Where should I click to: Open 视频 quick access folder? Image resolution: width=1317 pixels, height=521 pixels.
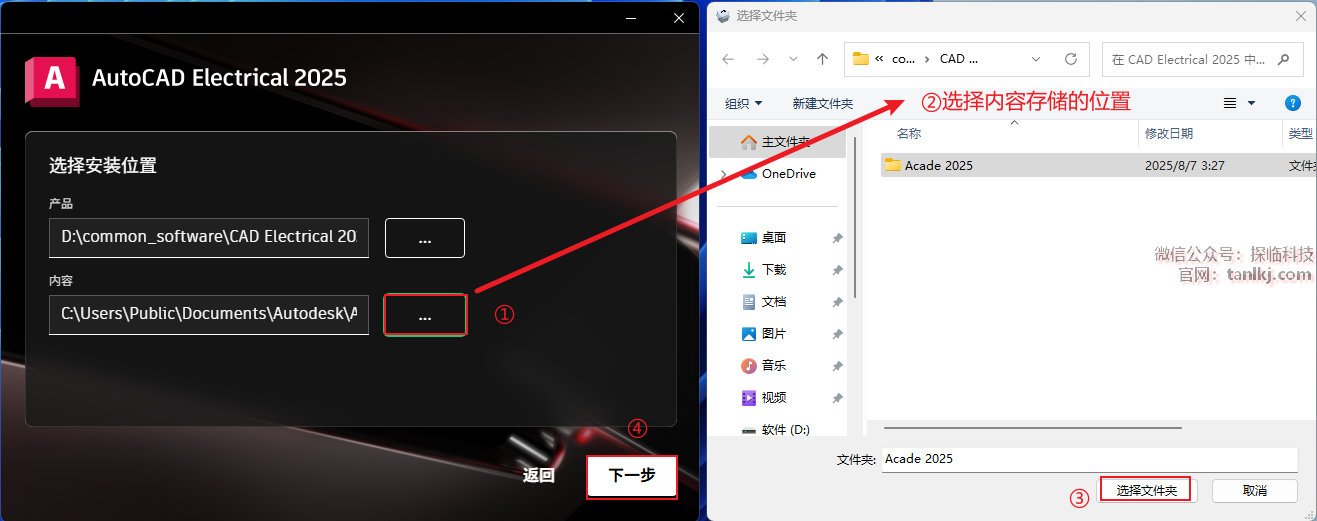[x=774, y=398]
